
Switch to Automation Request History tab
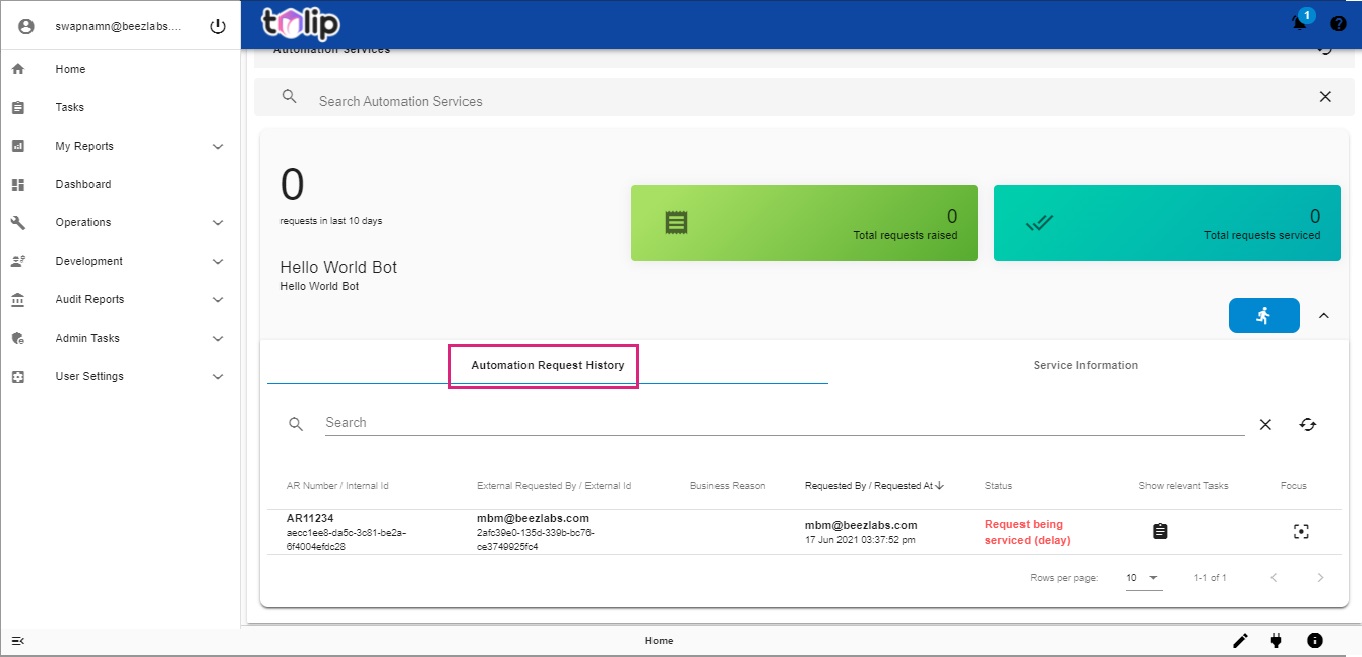click(x=547, y=365)
